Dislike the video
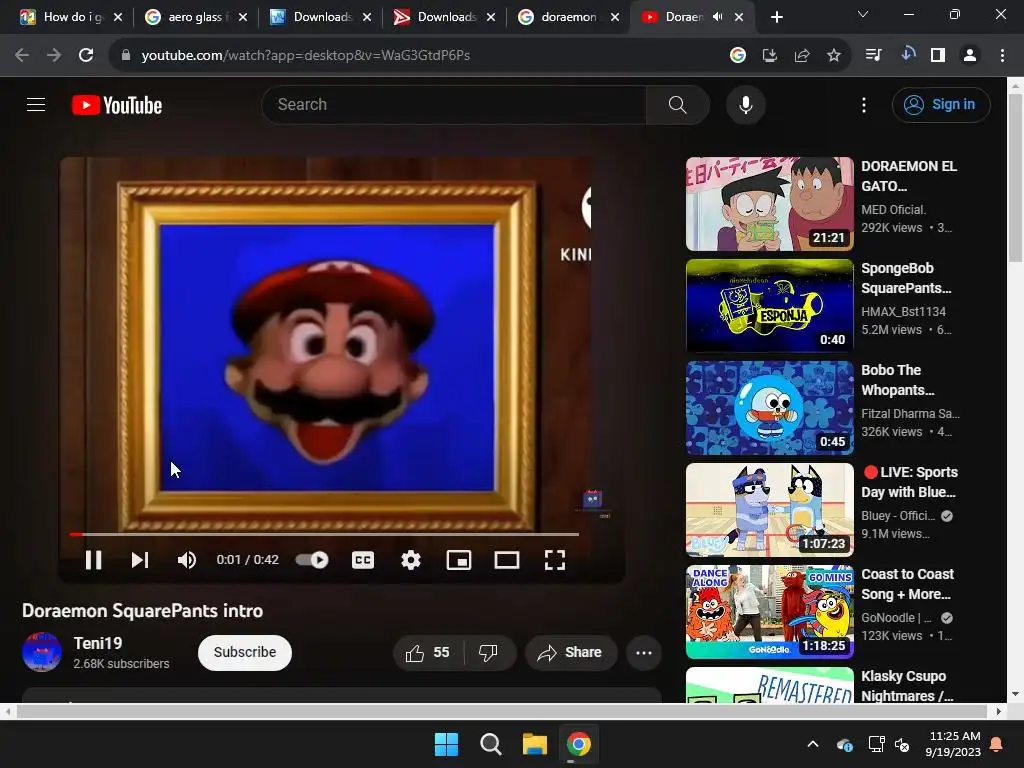This screenshot has width=1024, height=768. [x=488, y=652]
